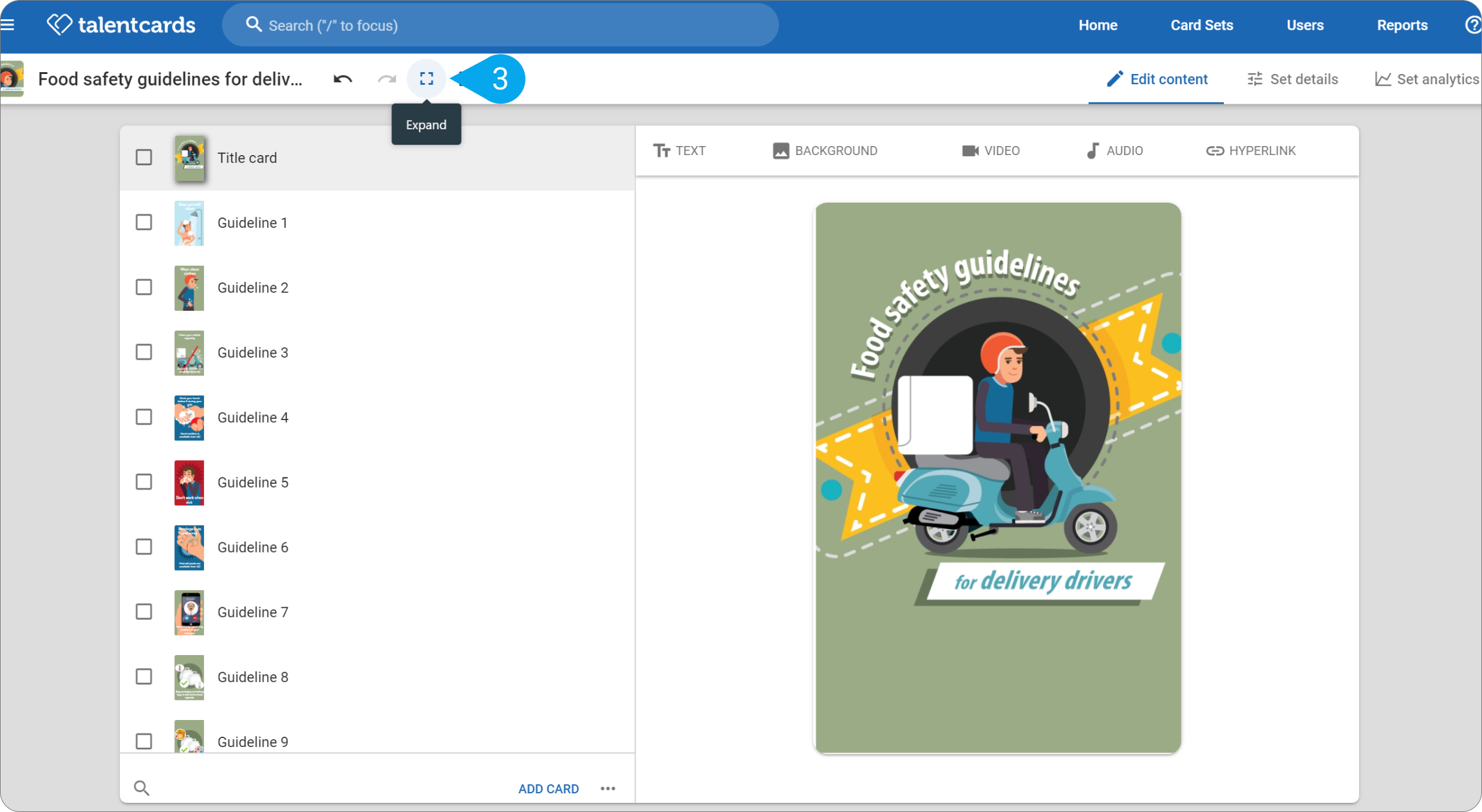Click the ADD CARD button
This screenshot has width=1482, height=812.
(549, 789)
